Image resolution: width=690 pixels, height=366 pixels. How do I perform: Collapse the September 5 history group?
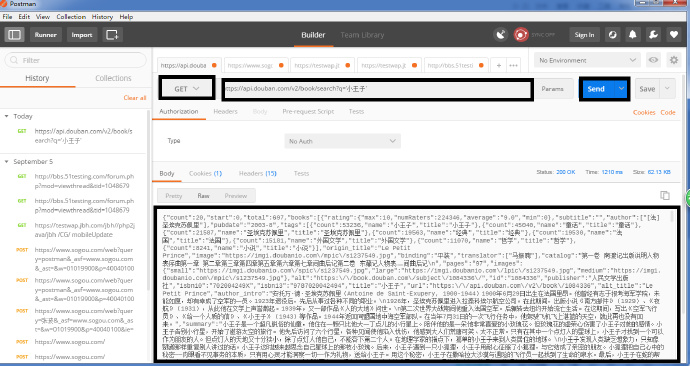coord(7,161)
